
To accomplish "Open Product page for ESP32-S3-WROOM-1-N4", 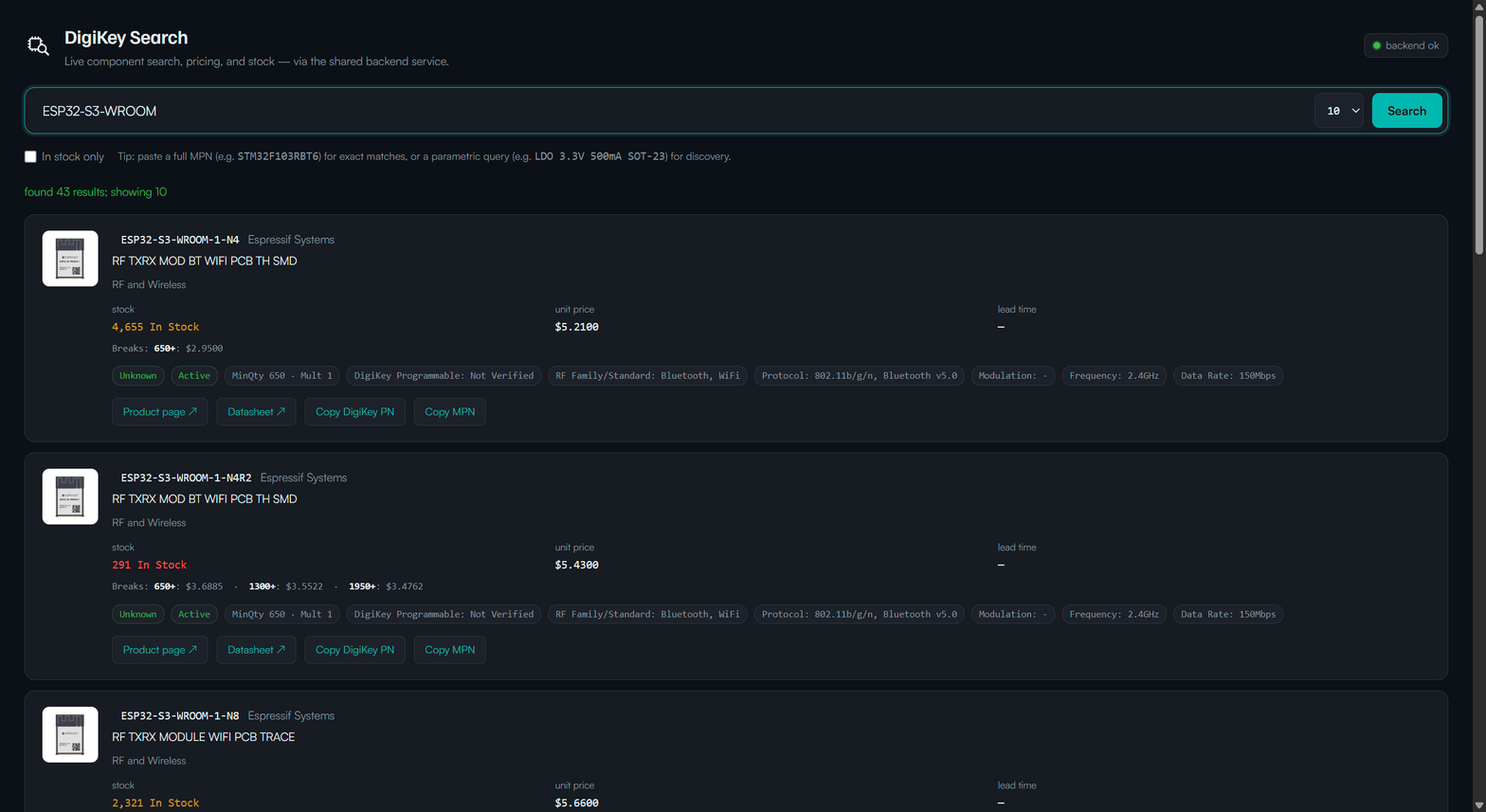I will coord(159,412).
